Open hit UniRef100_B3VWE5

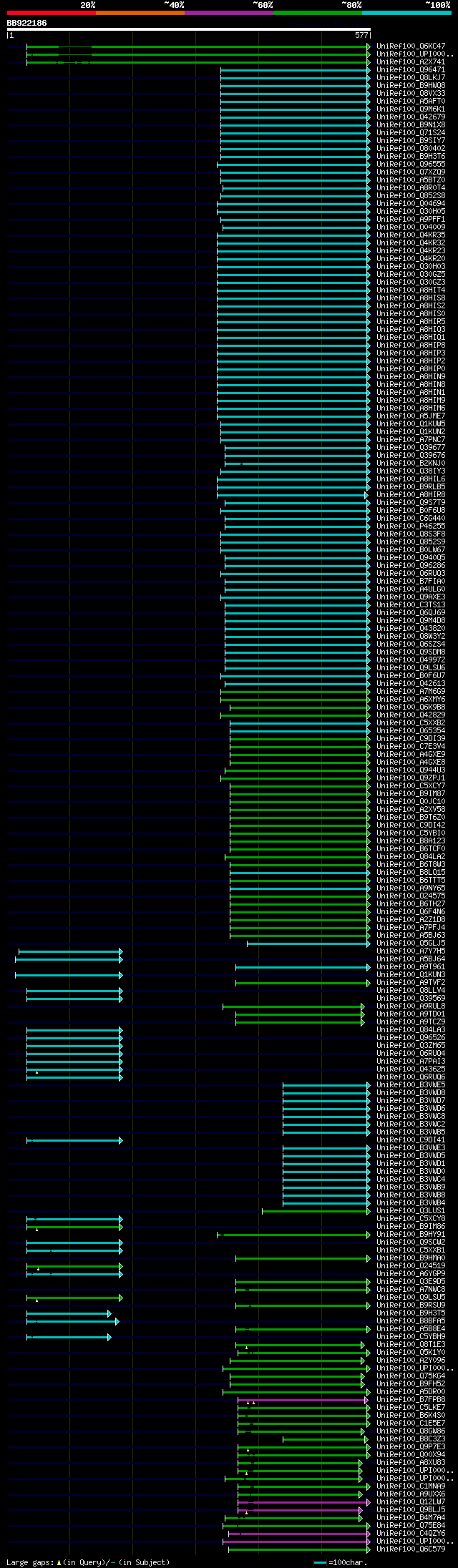[411, 1085]
